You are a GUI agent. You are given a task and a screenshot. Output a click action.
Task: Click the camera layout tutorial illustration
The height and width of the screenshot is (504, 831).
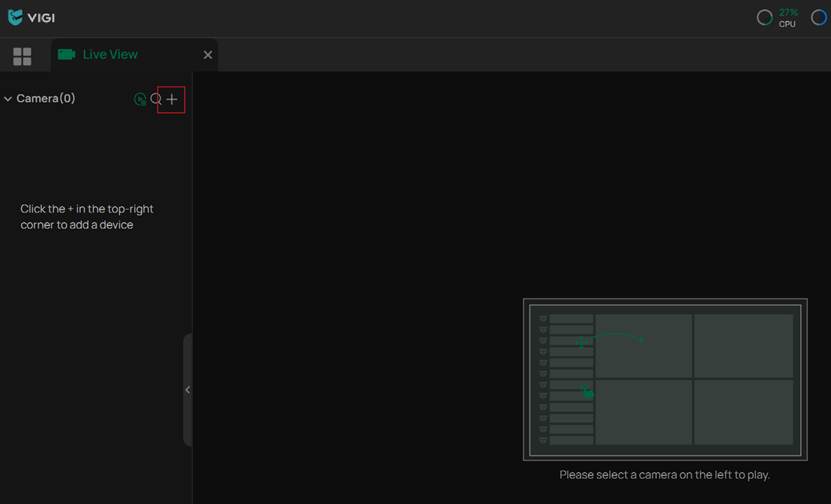[665, 379]
